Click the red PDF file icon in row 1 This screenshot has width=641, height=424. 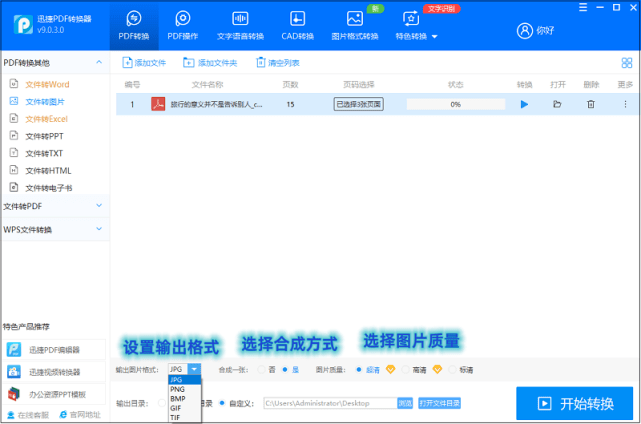pos(158,104)
